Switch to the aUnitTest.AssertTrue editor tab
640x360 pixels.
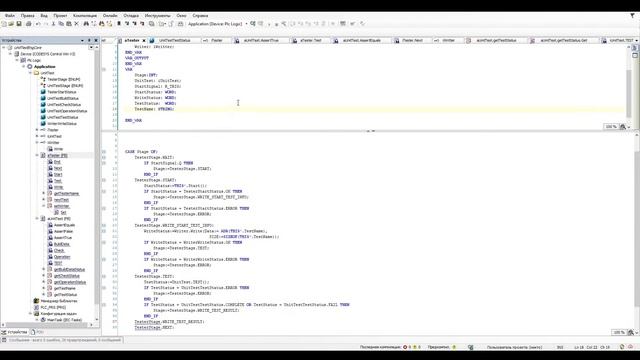(x=261, y=41)
